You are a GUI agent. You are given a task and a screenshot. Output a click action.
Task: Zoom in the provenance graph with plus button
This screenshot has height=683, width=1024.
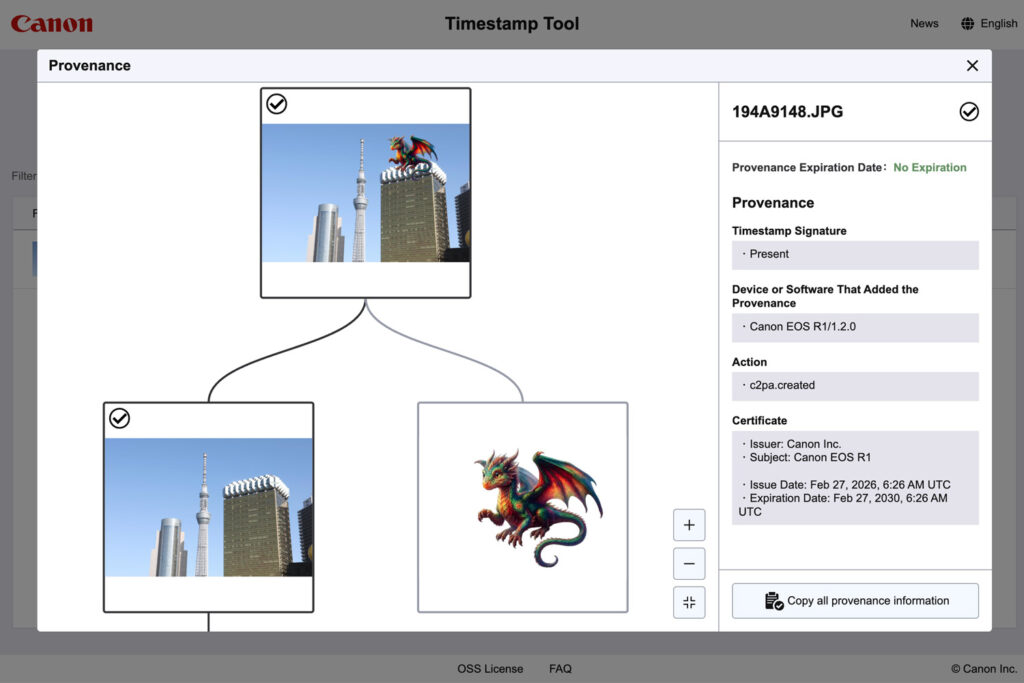point(689,525)
